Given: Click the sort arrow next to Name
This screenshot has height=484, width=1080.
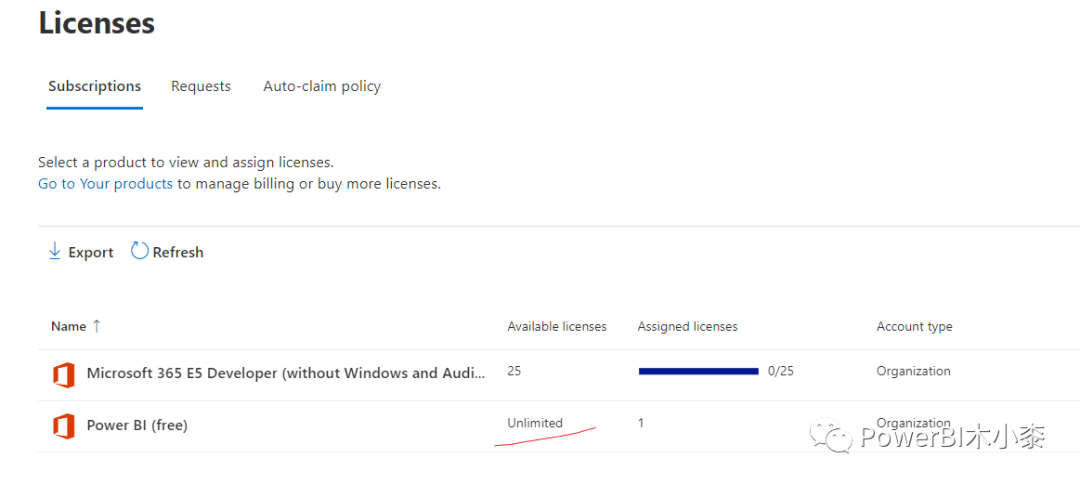Looking at the screenshot, I should click(97, 326).
